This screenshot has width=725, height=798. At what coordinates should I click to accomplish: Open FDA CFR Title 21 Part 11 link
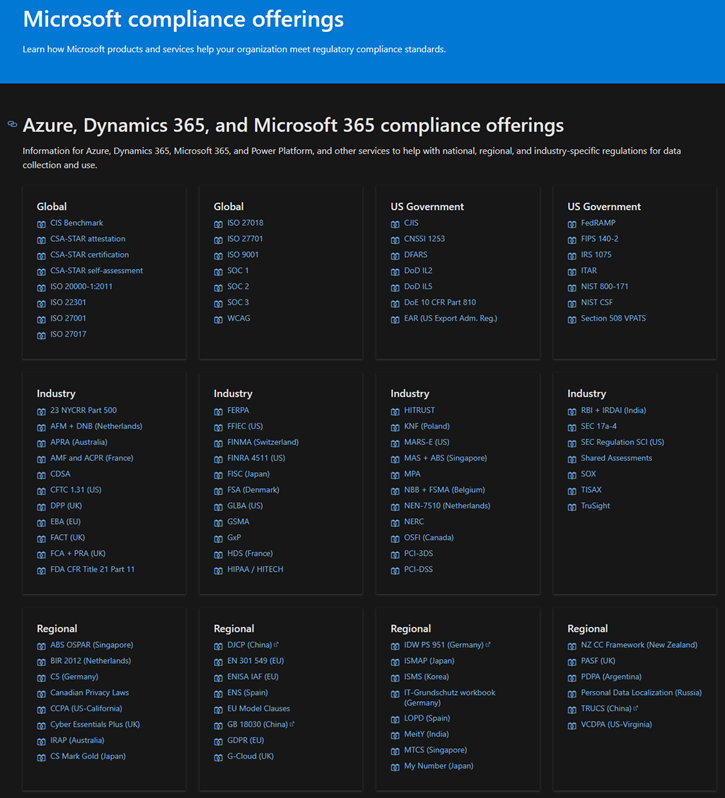[x=93, y=569]
